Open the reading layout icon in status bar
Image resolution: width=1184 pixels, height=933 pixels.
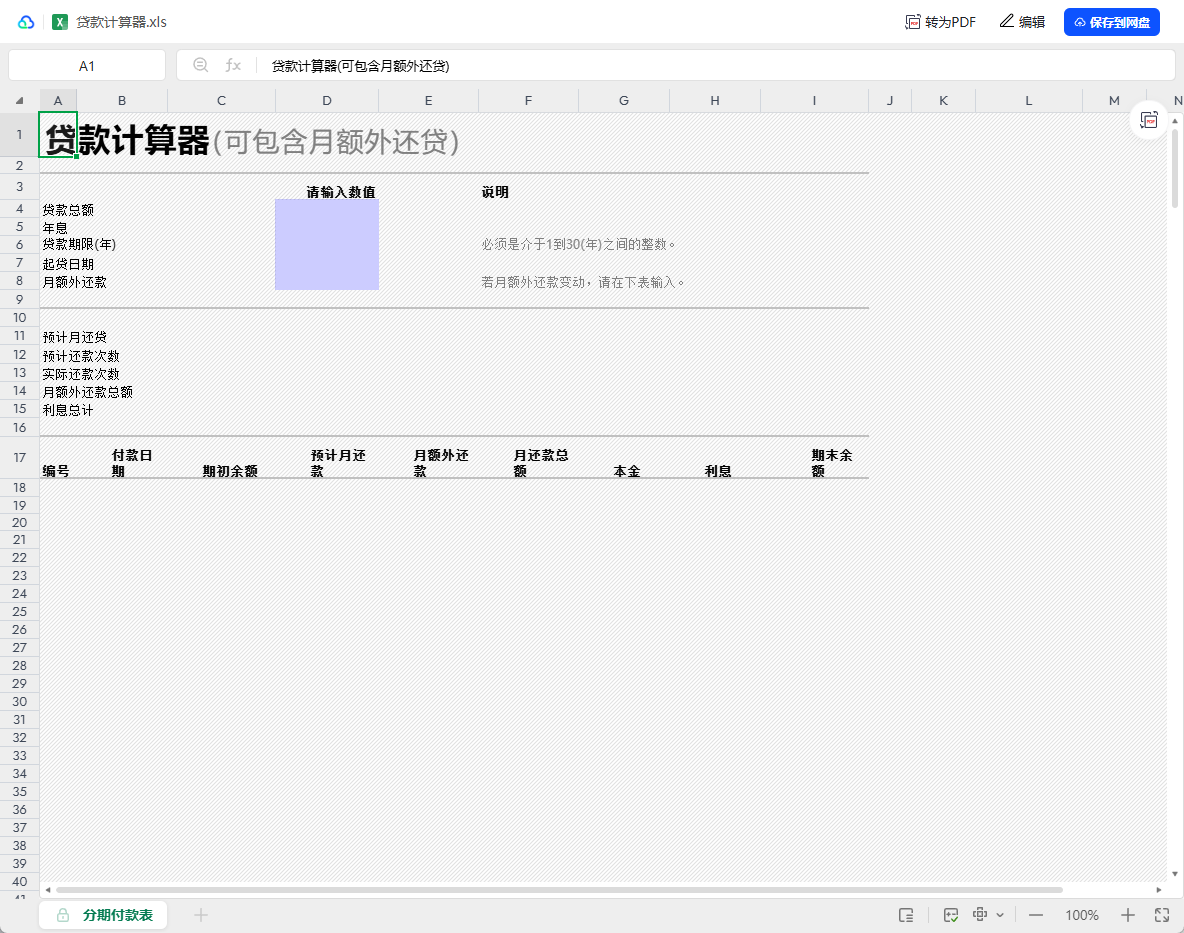tap(906, 916)
